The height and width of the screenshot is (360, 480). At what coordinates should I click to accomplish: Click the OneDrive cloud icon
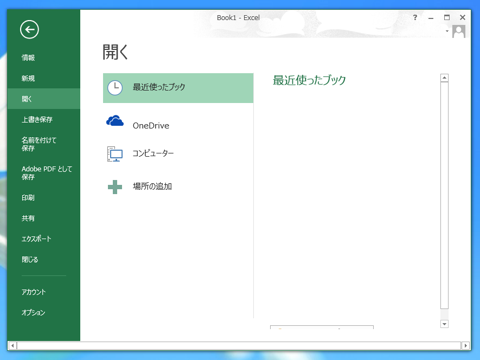click(115, 121)
